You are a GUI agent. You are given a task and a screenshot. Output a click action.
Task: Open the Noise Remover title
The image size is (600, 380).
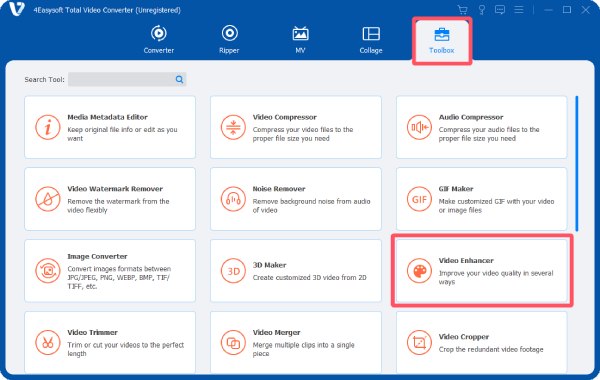coord(279,189)
